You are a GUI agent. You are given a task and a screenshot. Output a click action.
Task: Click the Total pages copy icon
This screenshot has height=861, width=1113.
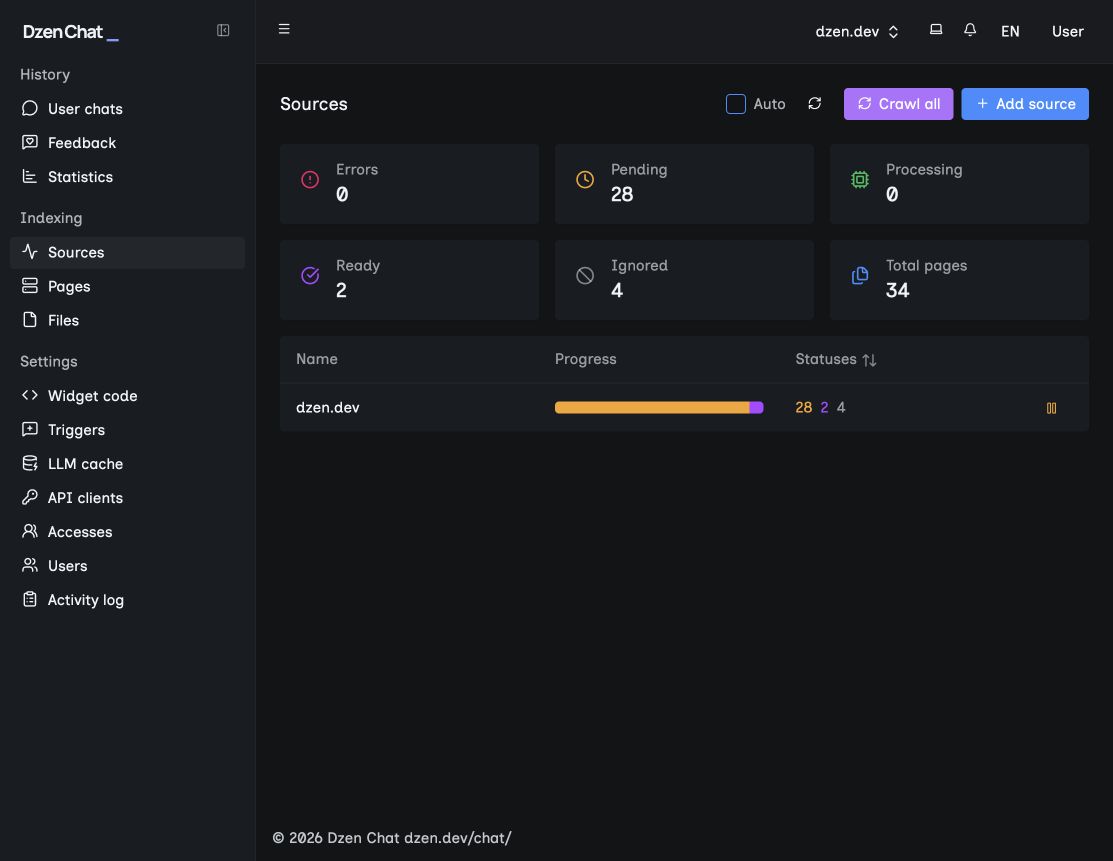point(860,275)
